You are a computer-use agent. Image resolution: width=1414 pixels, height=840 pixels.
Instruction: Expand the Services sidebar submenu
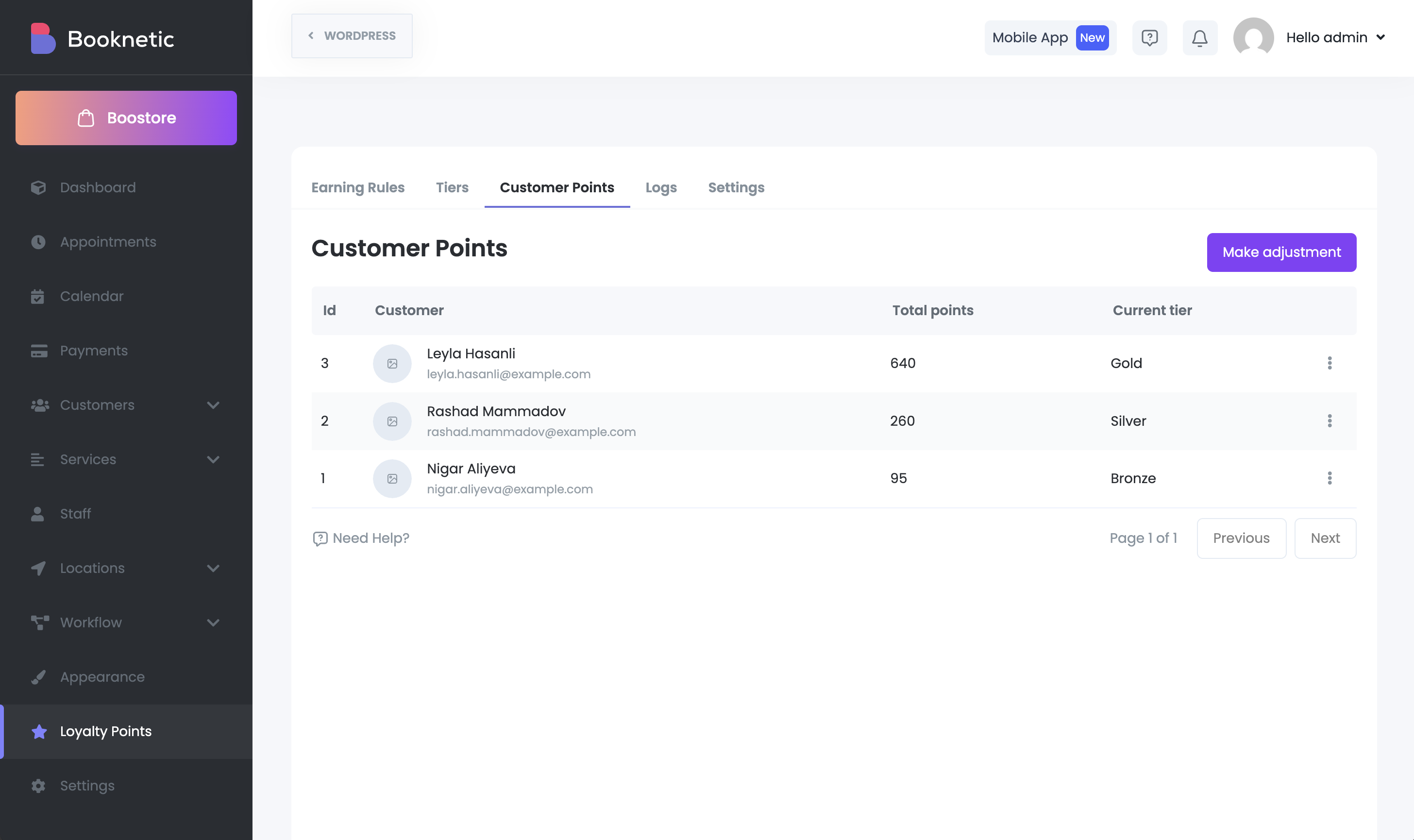tap(213, 460)
